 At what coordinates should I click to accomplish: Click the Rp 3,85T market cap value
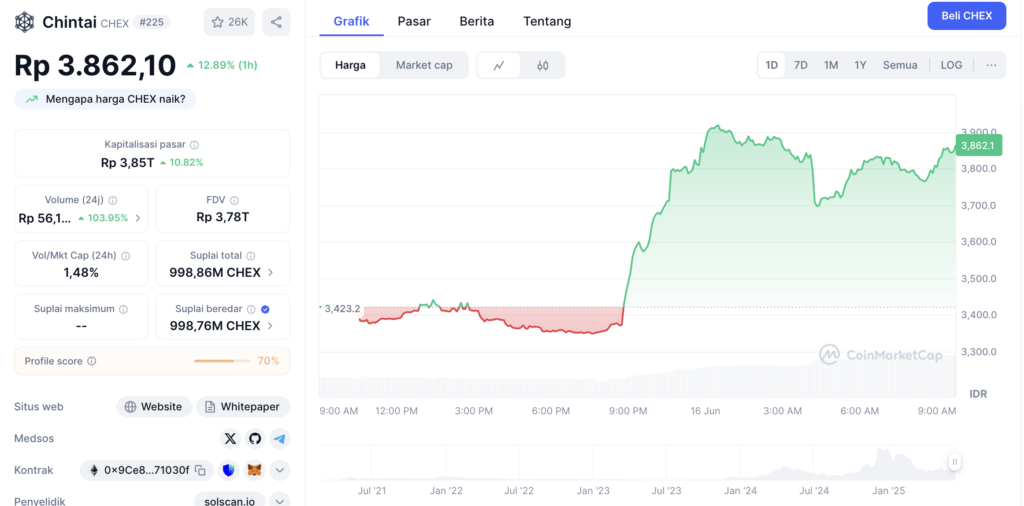point(127,163)
